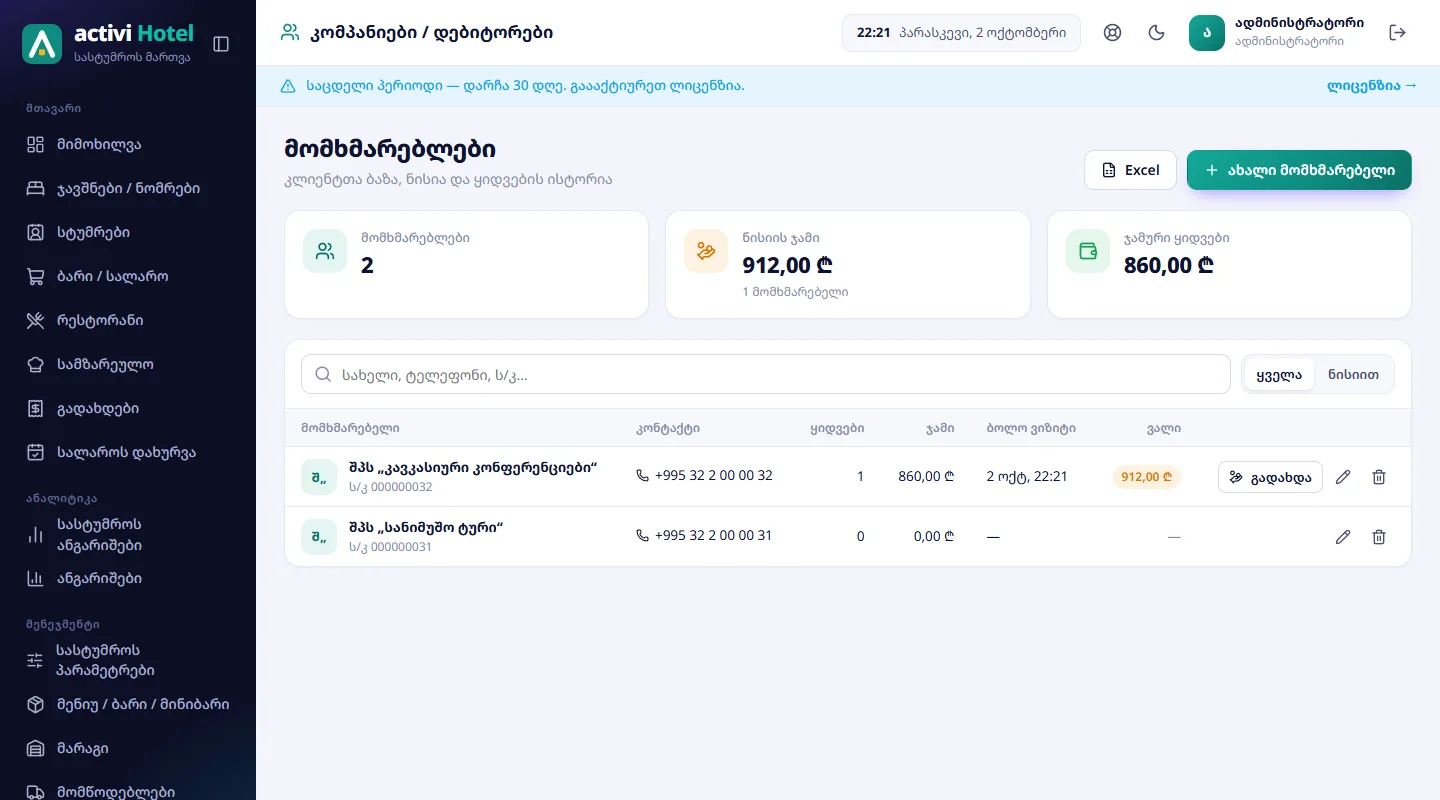Click the ბოლო ვიზიტი column header
Viewport: 1440px width, 800px height.
[x=1031, y=428]
